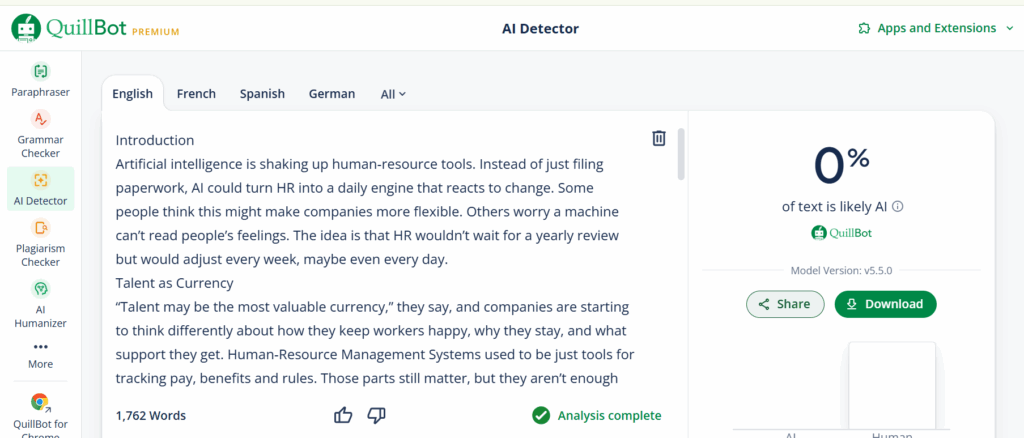Open the All languages dropdown

[393, 94]
